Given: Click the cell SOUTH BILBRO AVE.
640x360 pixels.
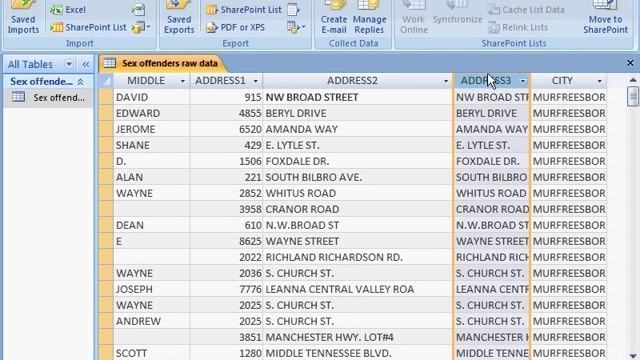Looking at the screenshot, I should click(358, 177).
